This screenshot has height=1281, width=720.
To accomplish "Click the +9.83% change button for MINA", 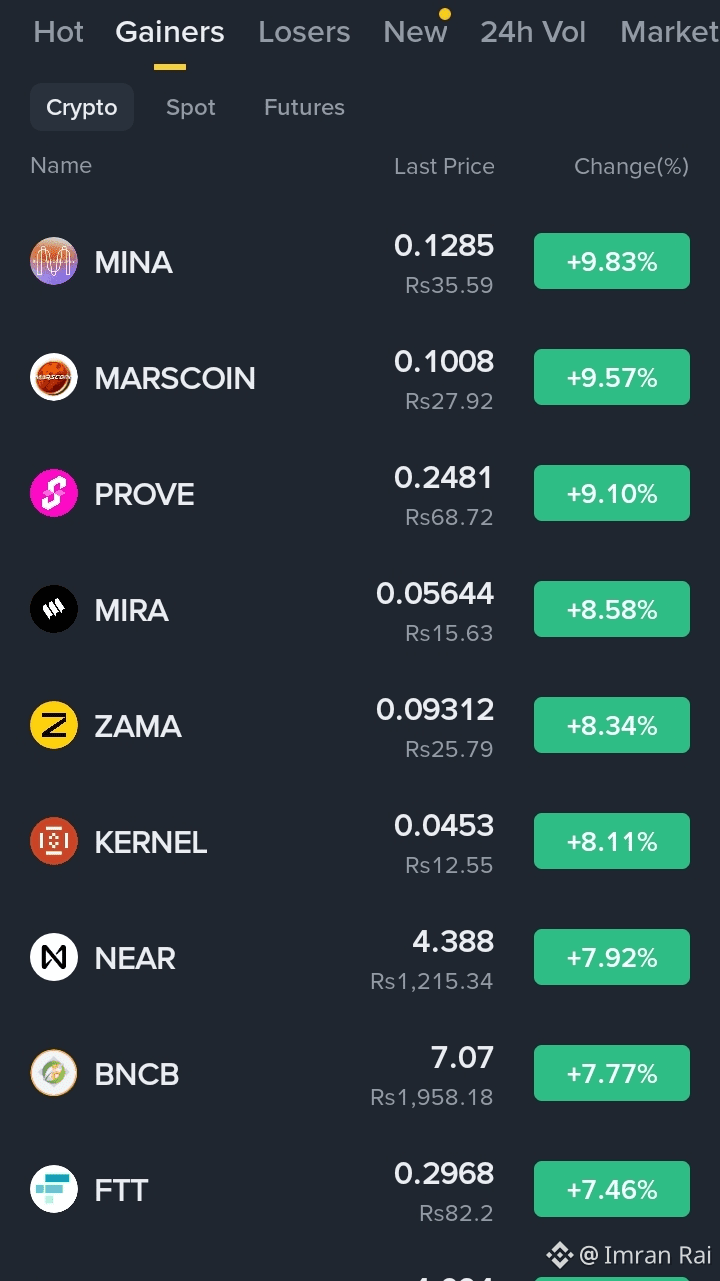I will tap(612, 261).
